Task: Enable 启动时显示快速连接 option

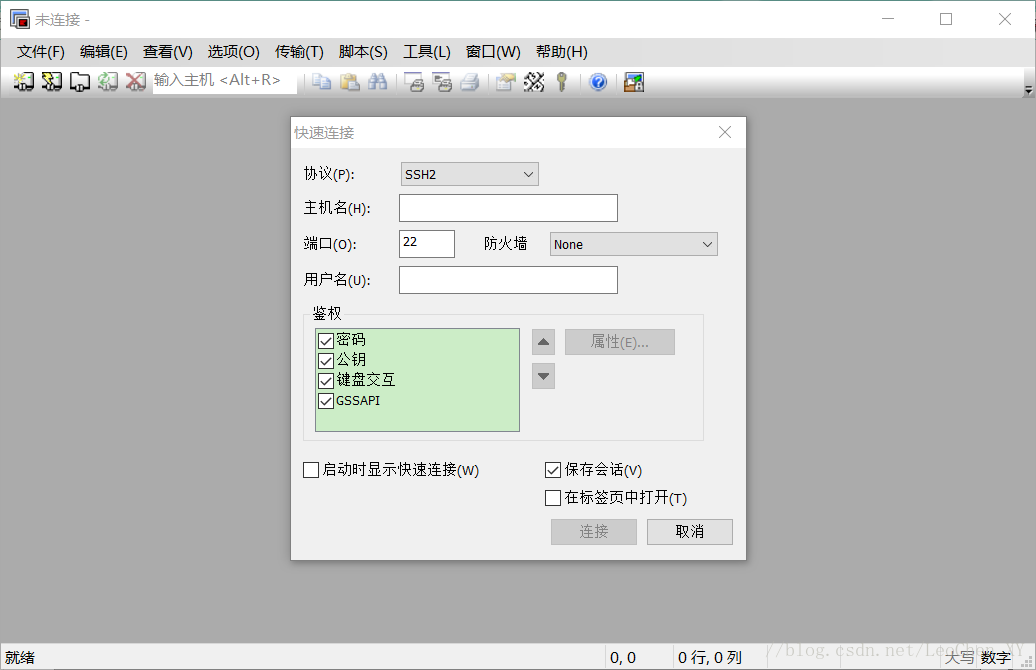Action: [x=311, y=470]
